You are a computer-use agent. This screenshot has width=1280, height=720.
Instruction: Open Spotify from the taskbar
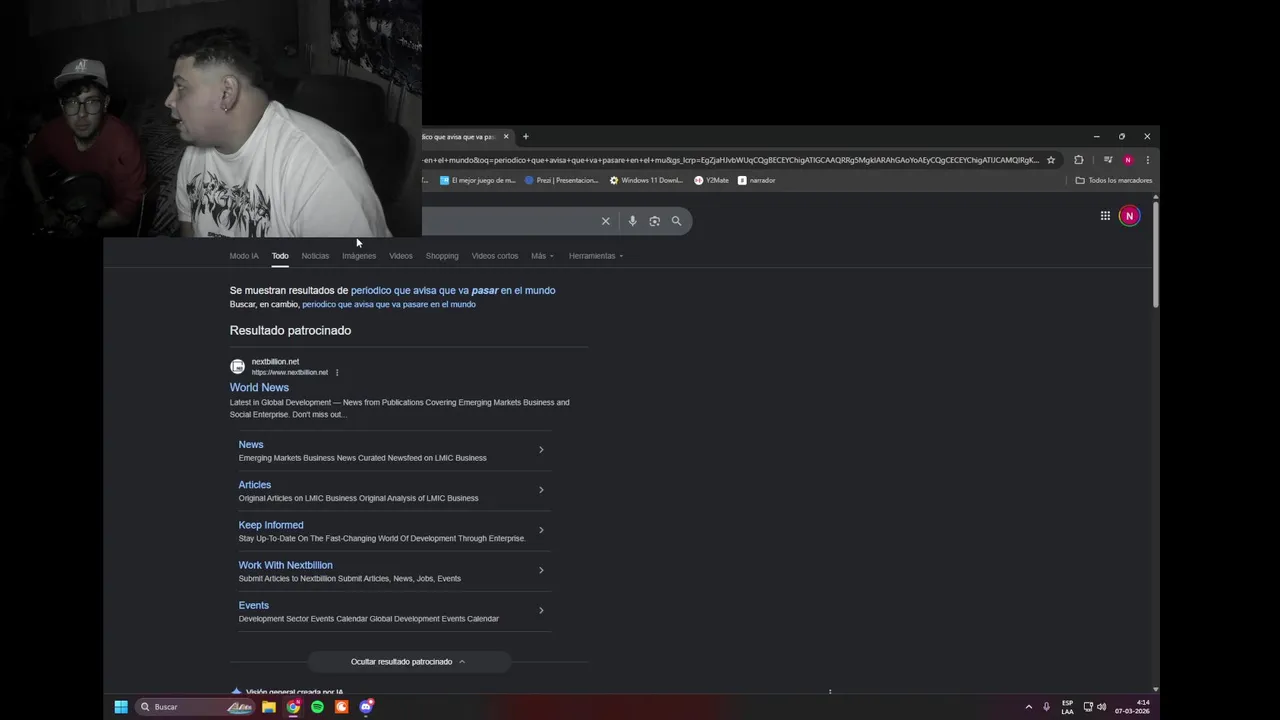[x=317, y=707]
